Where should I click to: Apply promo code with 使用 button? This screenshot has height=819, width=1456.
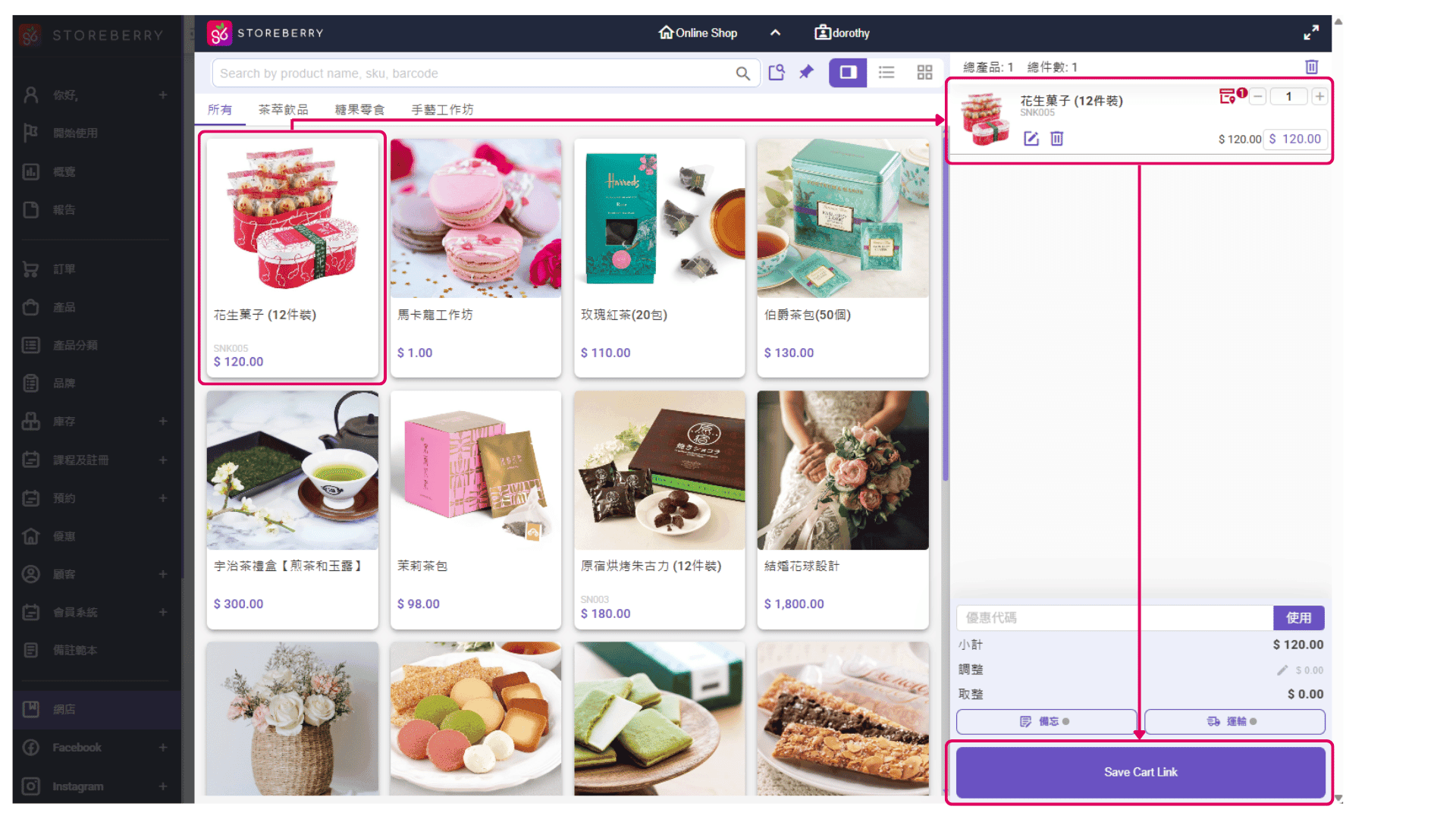tap(1298, 618)
